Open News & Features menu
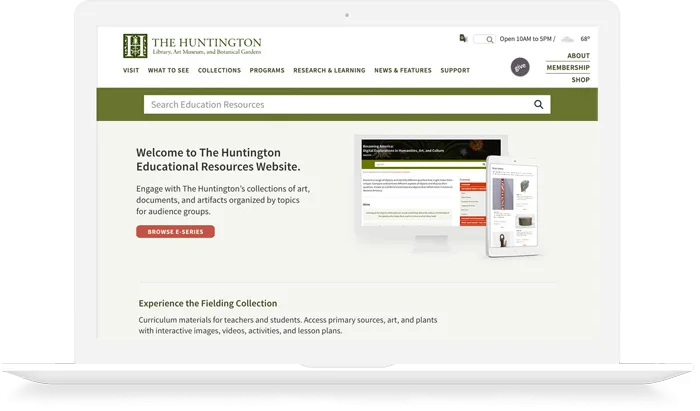The width and height of the screenshot is (700, 411). [x=403, y=71]
